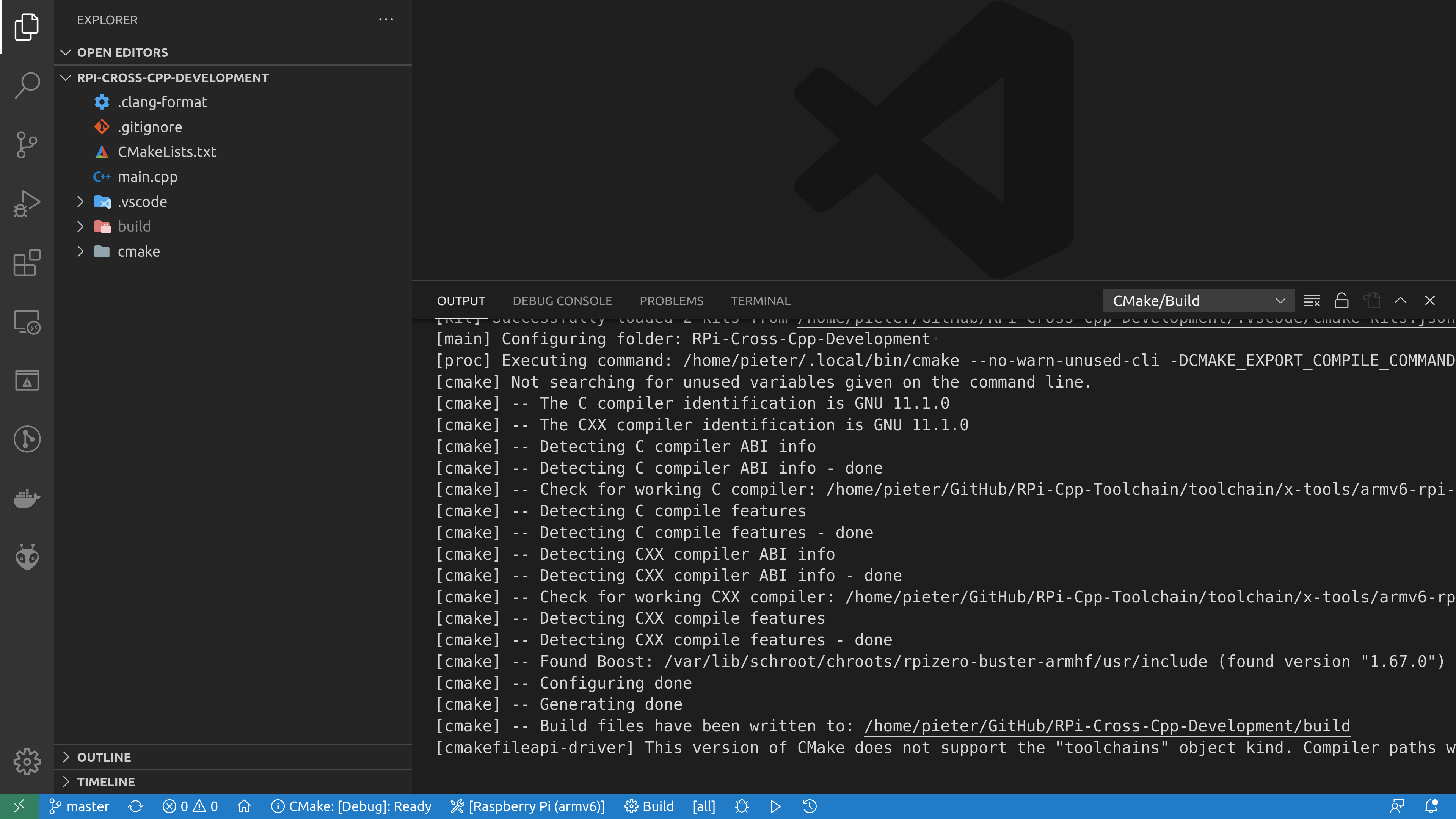The width and height of the screenshot is (1456, 819).
Task: Open errors and warnings count
Action: pos(190,806)
